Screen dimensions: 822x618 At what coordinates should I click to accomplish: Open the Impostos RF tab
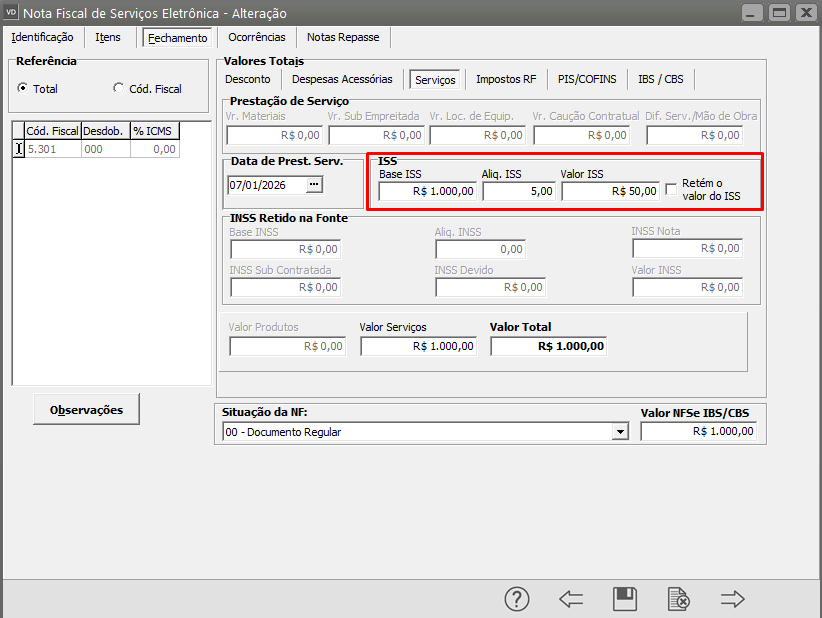[505, 79]
